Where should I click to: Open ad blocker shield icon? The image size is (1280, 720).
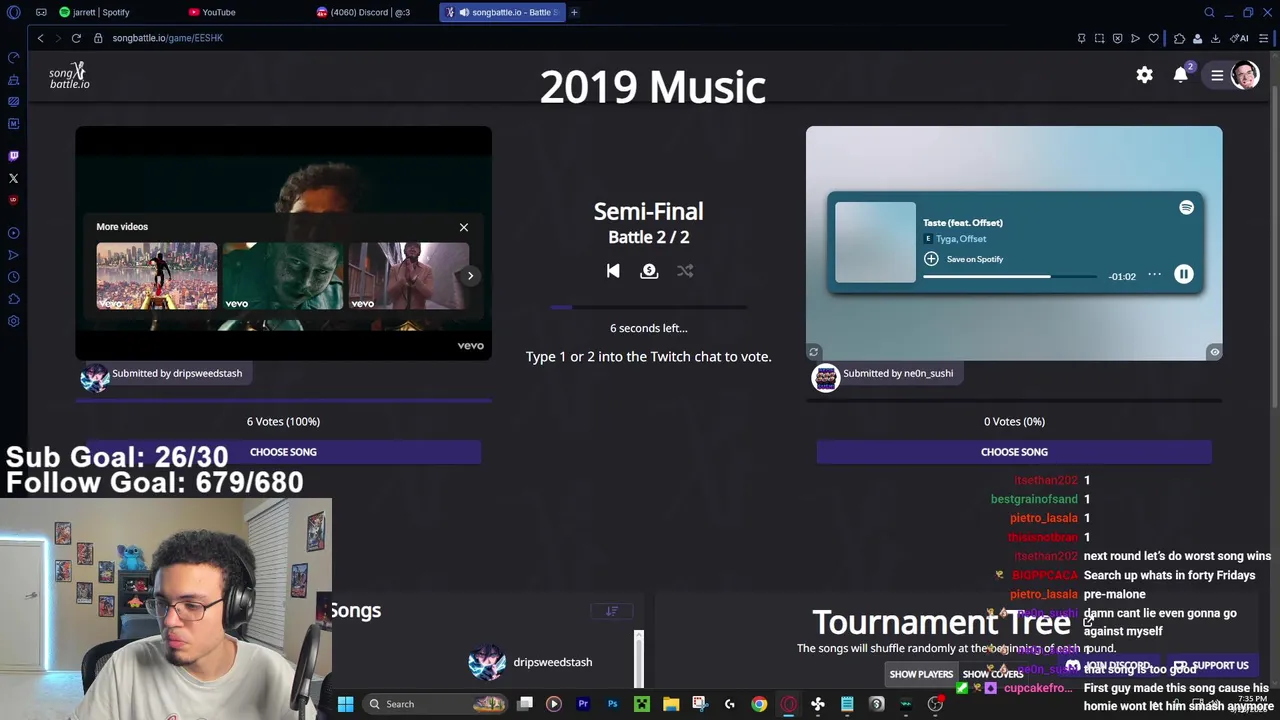click(x=1117, y=38)
